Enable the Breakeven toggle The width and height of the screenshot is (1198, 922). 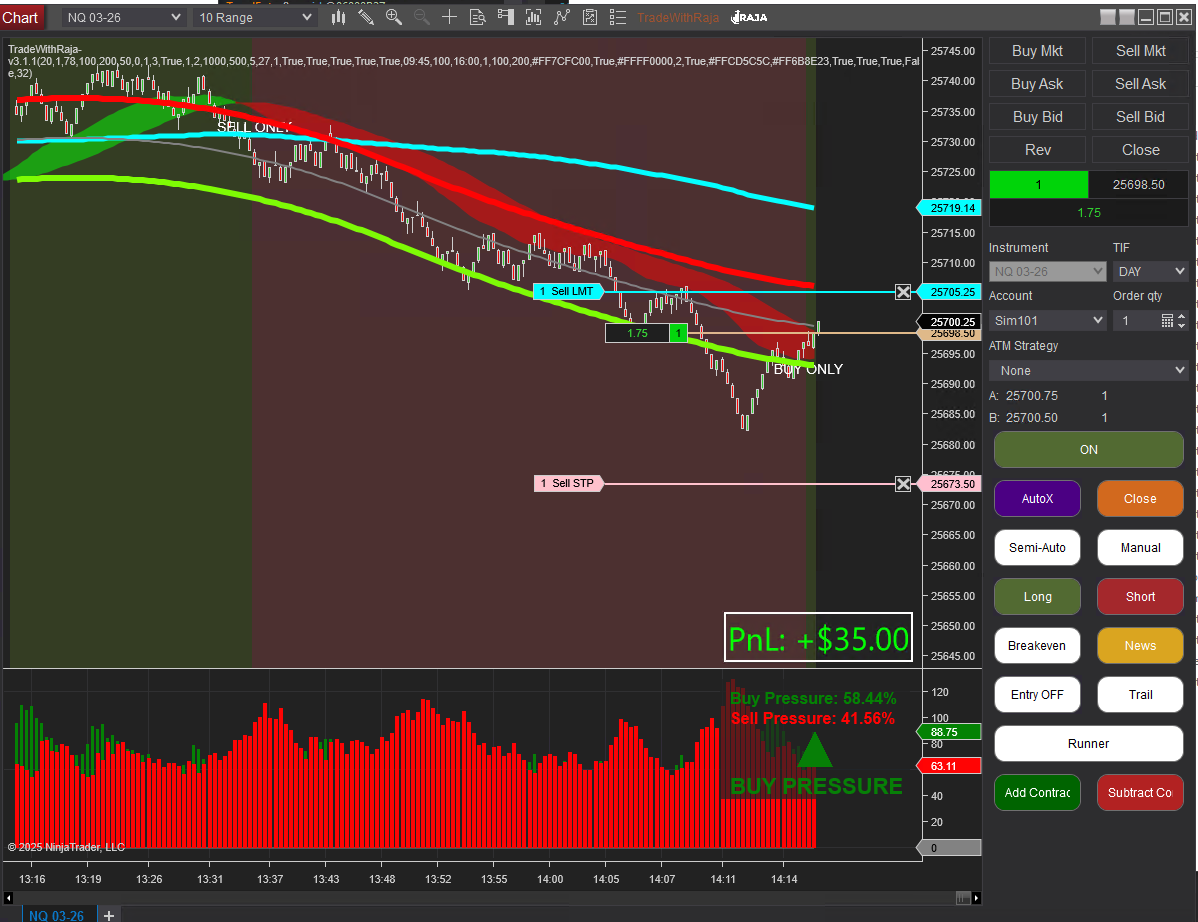(x=1037, y=646)
